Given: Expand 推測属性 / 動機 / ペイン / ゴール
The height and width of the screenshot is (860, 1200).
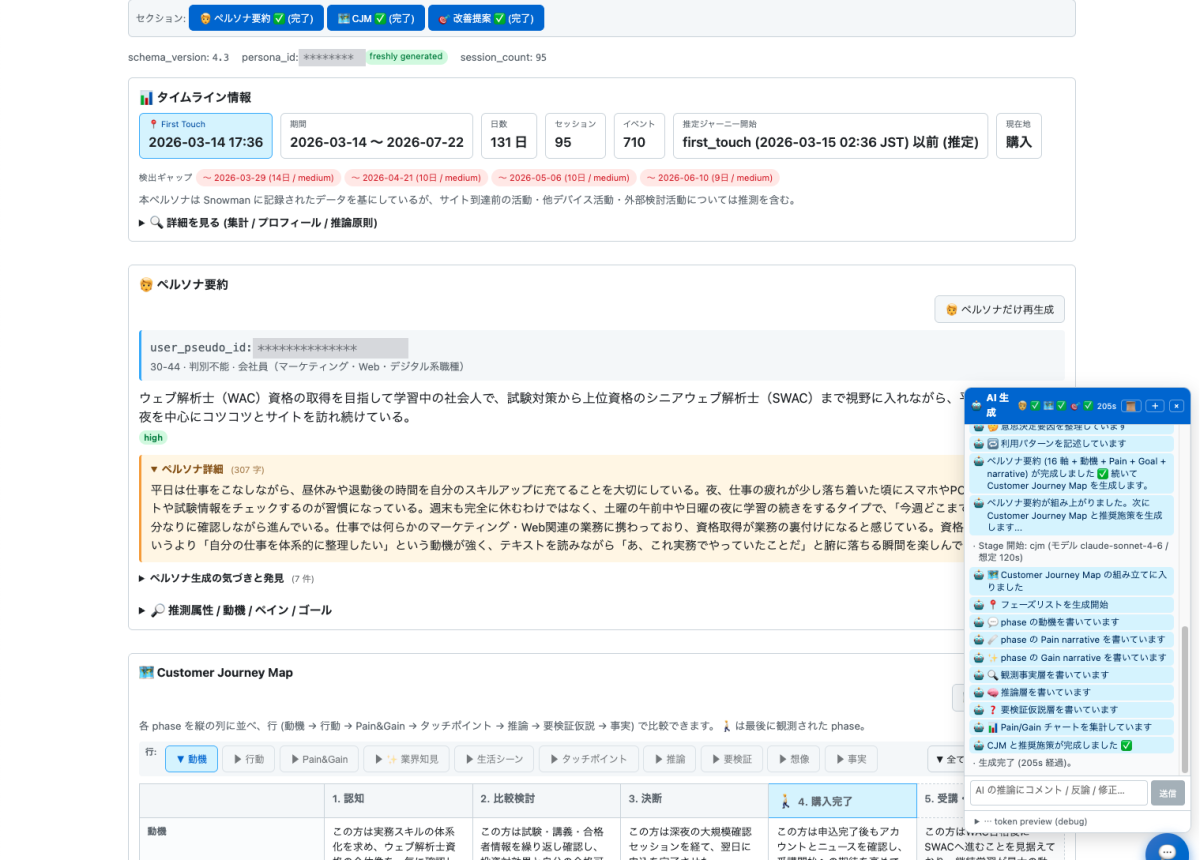Looking at the screenshot, I should coord(235,610).
